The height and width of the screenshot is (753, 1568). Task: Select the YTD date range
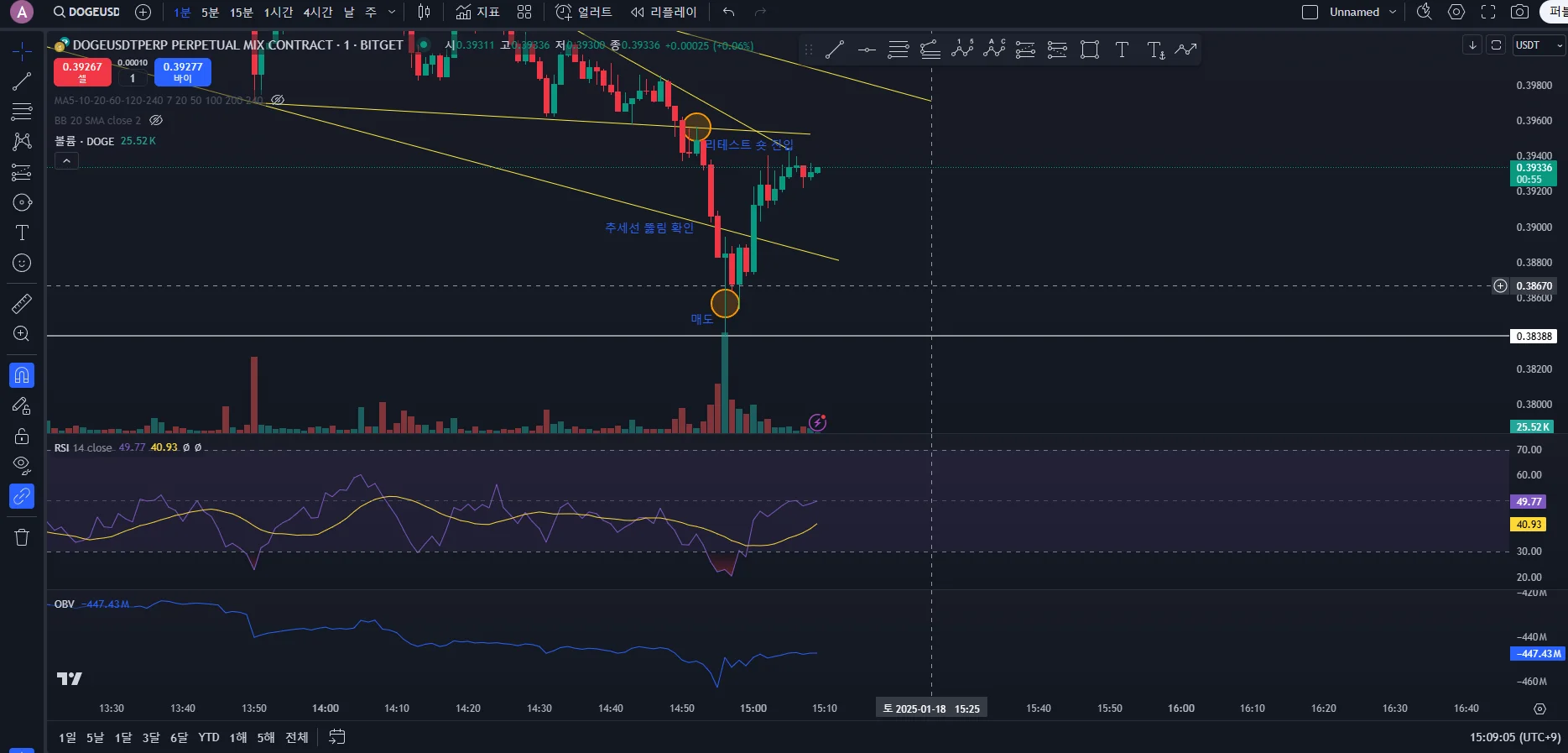209,737
